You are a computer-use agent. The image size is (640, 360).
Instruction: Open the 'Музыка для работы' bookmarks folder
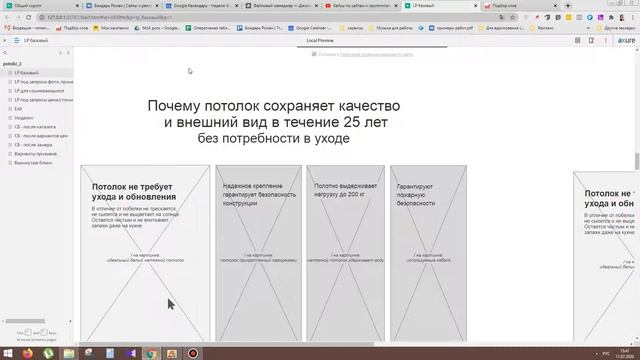391,28
